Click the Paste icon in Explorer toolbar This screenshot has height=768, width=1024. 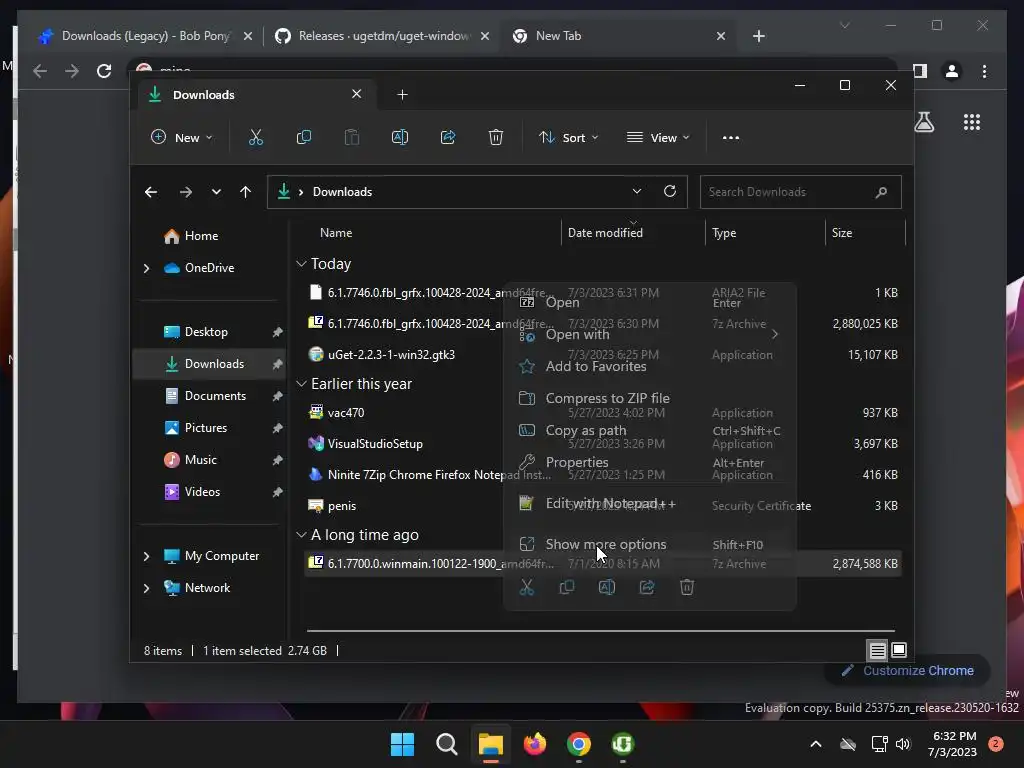click(x=351, y=137)
